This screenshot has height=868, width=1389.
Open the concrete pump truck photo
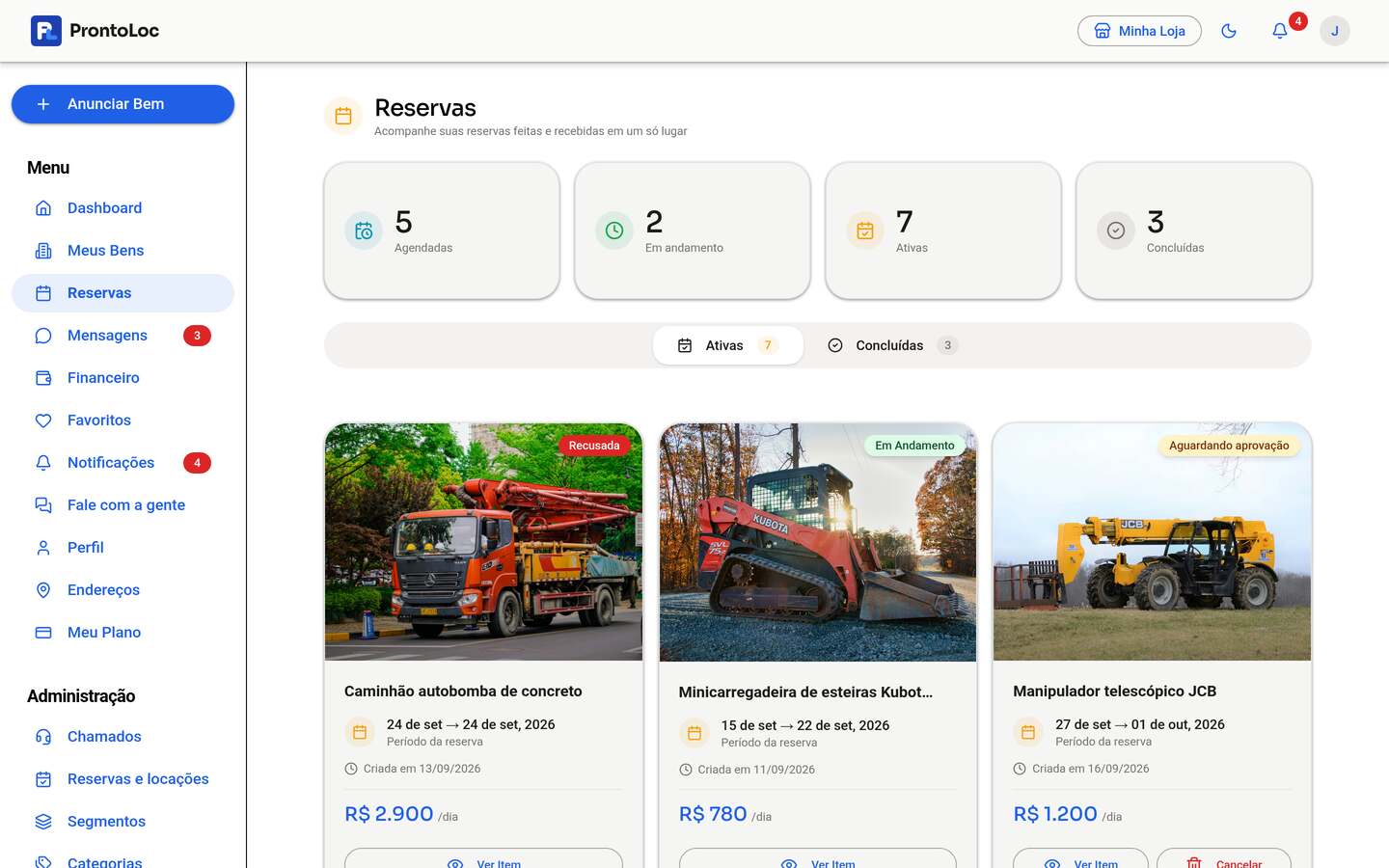(483, 542)
